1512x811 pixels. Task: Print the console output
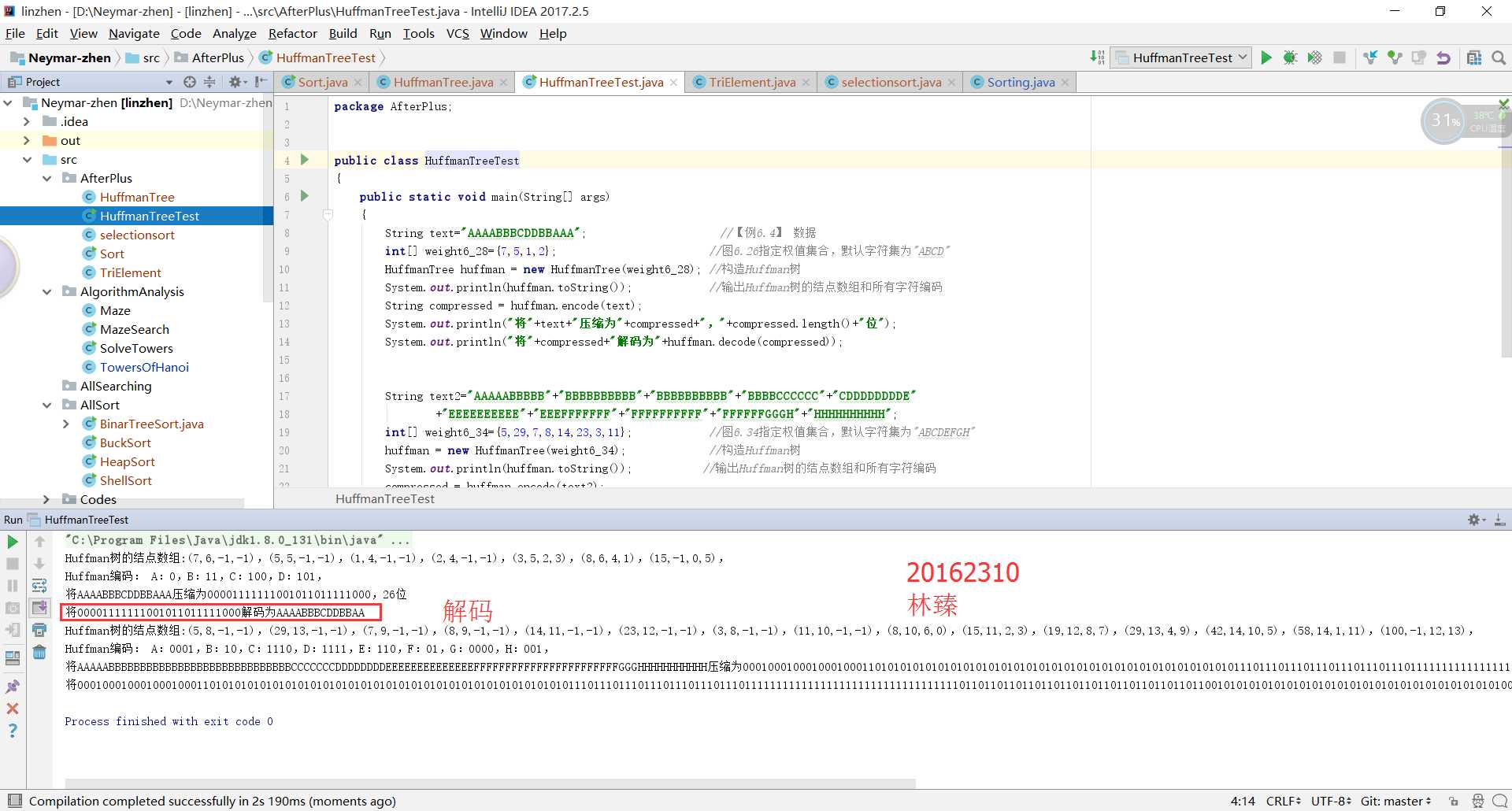pos(39,630)
